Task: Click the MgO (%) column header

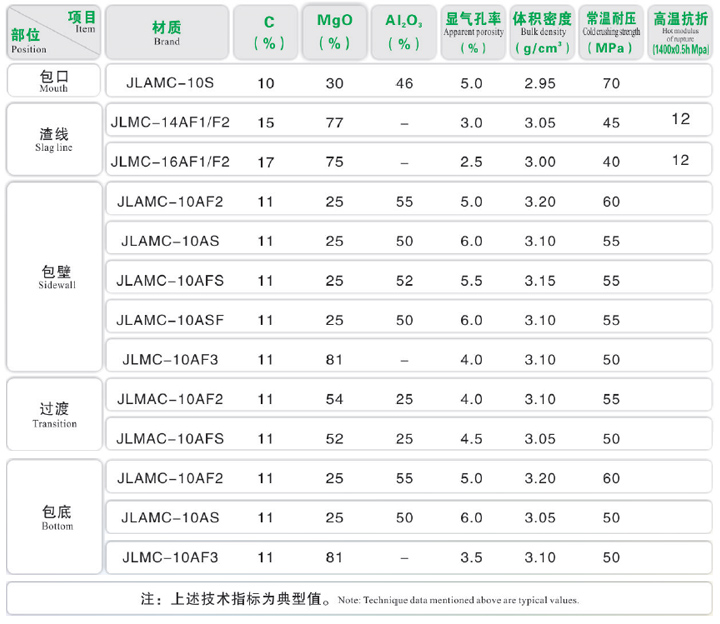Action: [x=333, y=33]
